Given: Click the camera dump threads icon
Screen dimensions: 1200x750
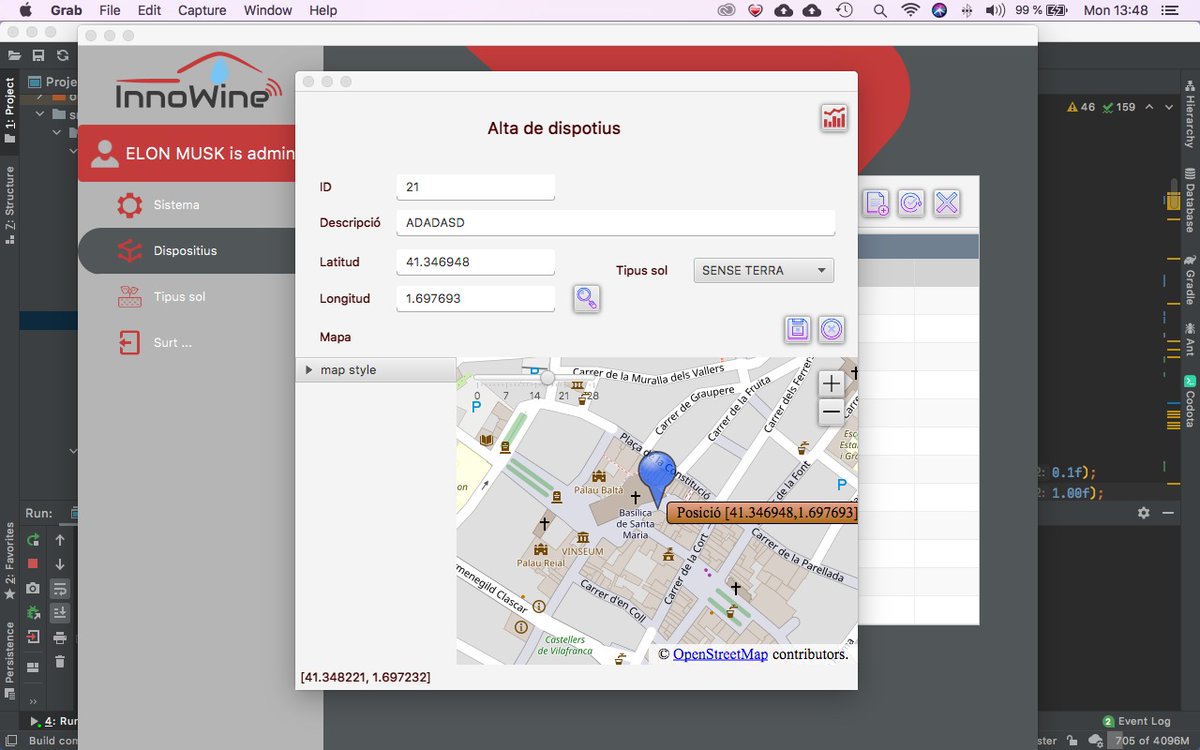Looking at the screenshot, I should pyautogui.click(x=33, y=588).
